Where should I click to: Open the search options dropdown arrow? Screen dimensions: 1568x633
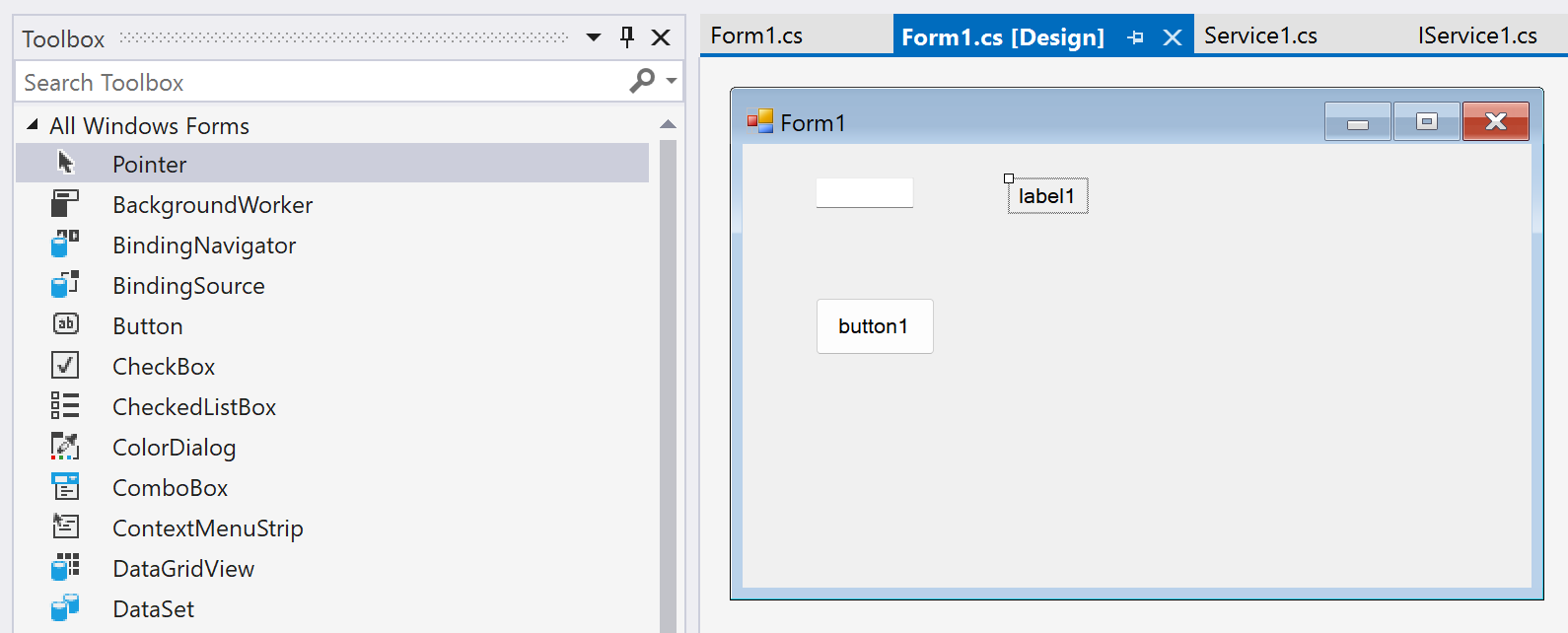pyautogui.click(x=672, y=81)
